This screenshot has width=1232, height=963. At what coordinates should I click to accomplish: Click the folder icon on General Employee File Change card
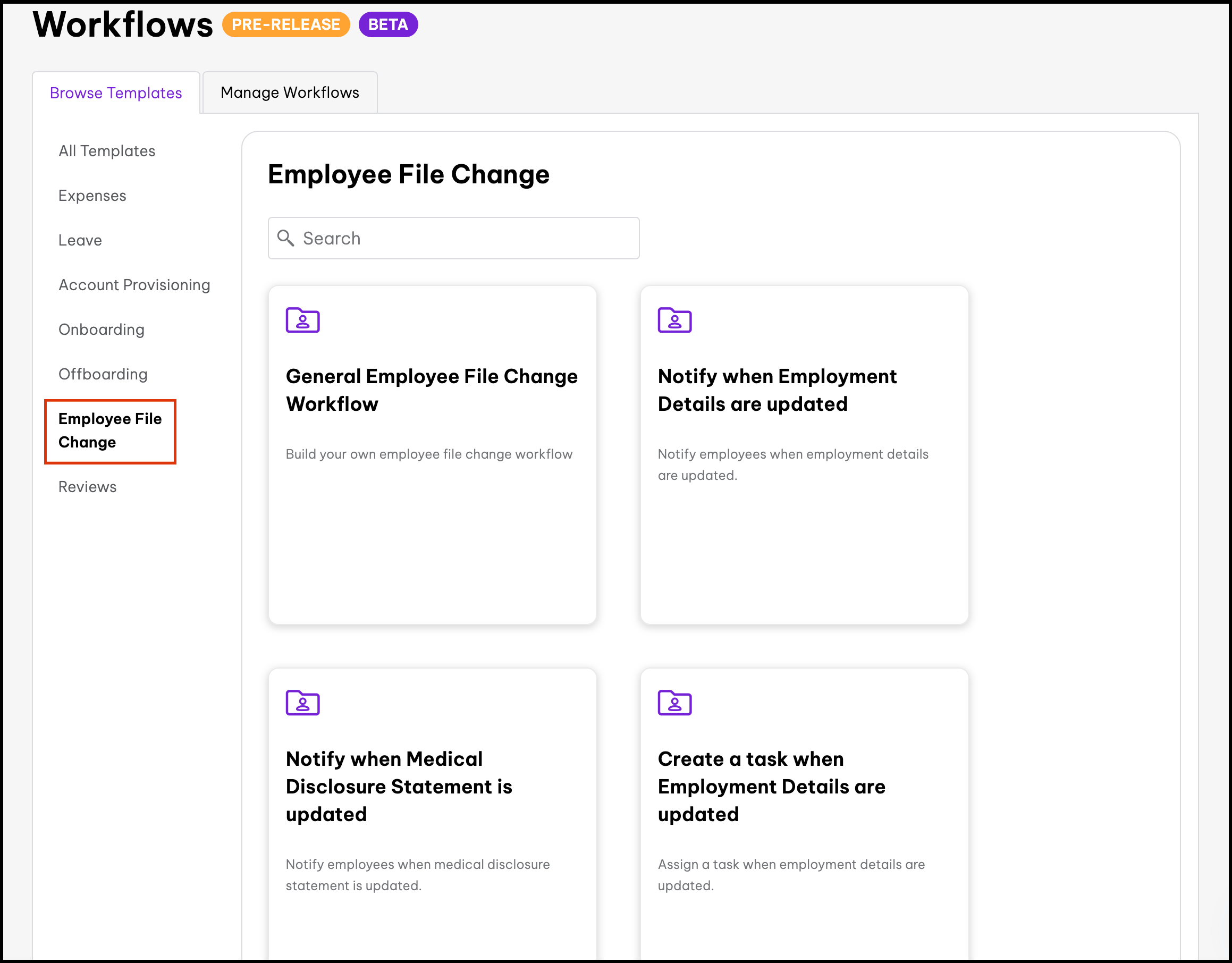pyautogui.click(x=302, y=320)
